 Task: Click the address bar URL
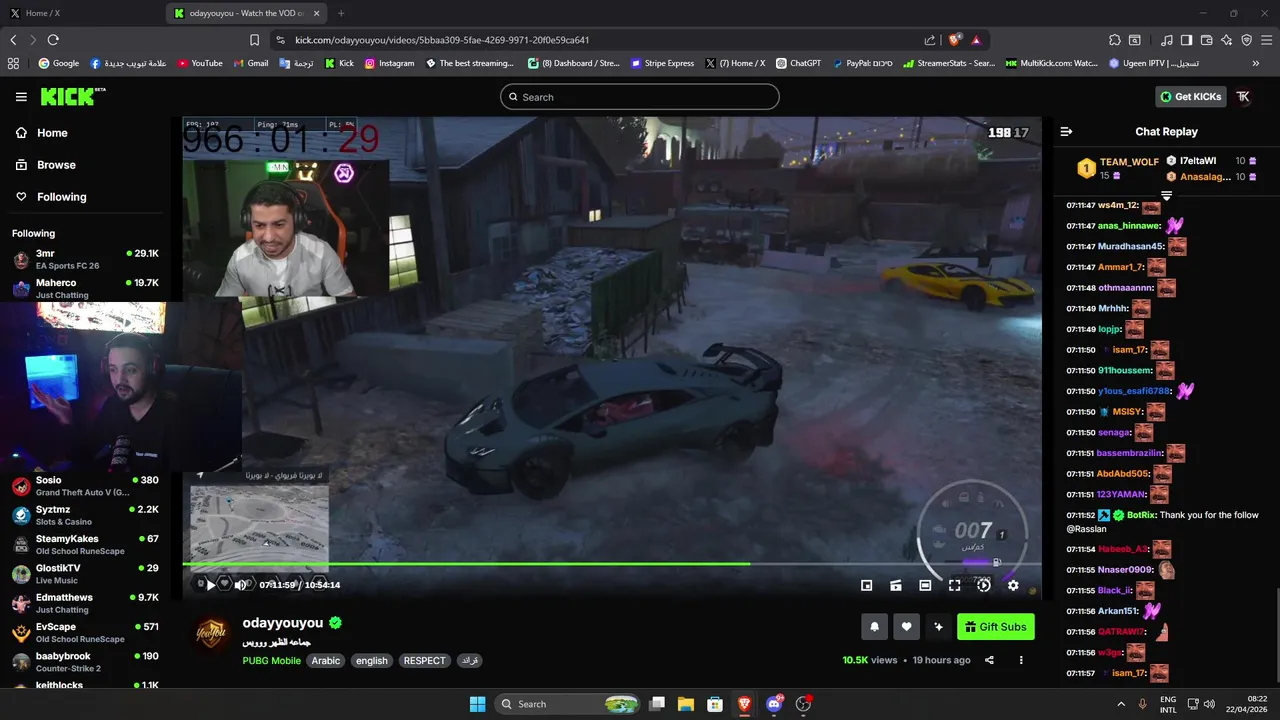tap(442, 40)
